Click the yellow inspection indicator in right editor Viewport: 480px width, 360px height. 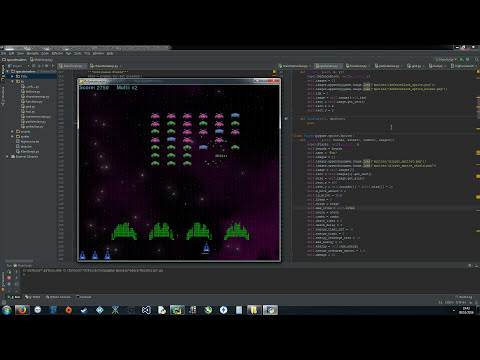pyautogui.click(x=478, y=72)
